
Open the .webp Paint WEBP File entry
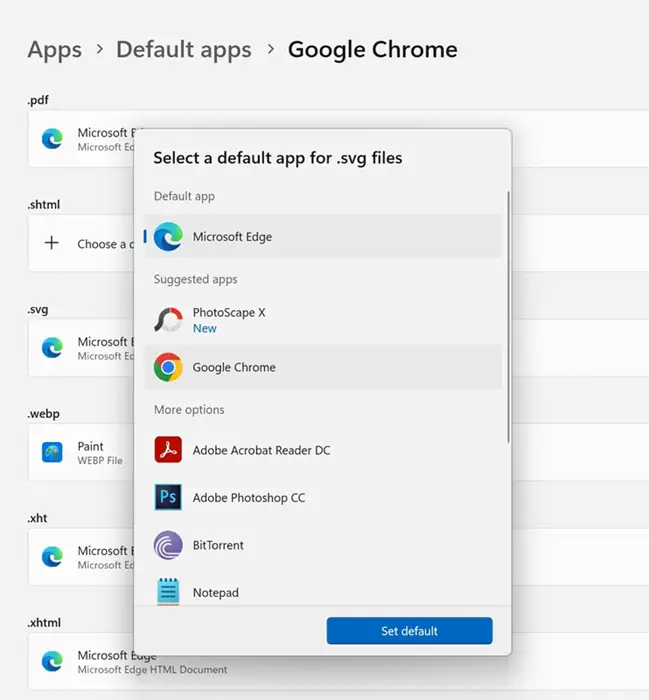coord(81,452)
